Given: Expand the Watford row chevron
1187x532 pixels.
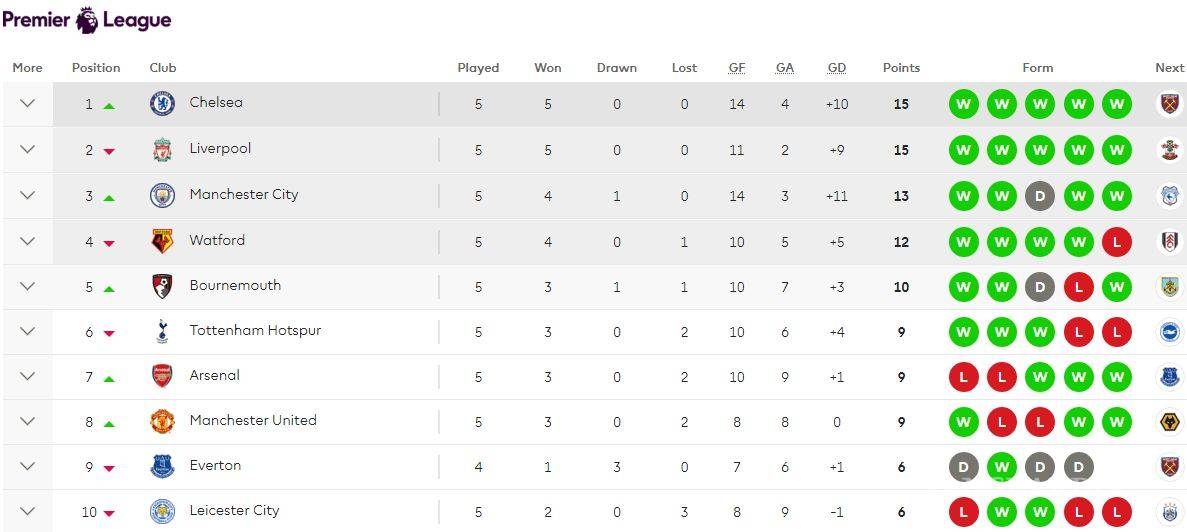Looking at the screenshot, I should click(x=27, y=241).
